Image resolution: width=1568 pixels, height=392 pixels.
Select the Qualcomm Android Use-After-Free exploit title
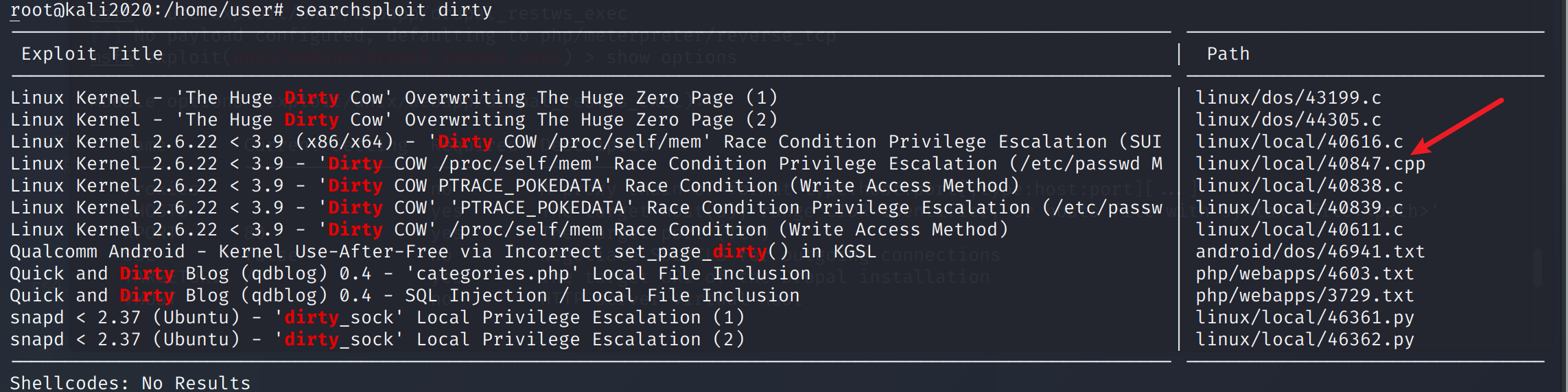click(x=443, y=252)
